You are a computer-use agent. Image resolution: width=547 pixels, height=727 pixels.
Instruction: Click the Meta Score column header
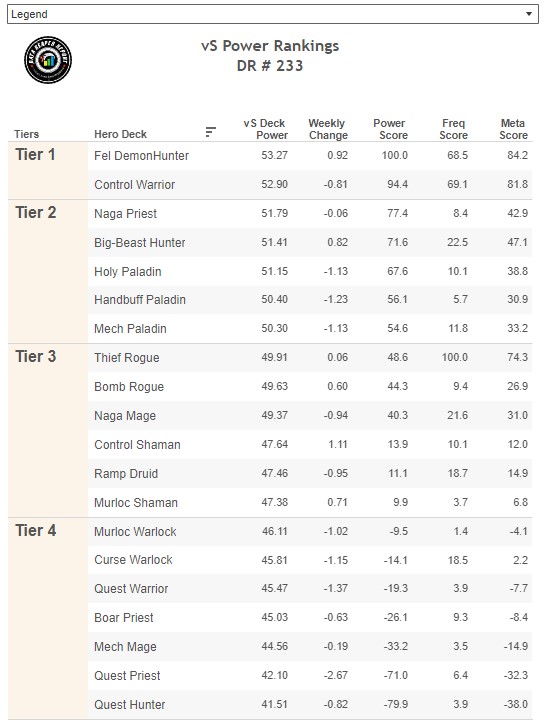513,129
